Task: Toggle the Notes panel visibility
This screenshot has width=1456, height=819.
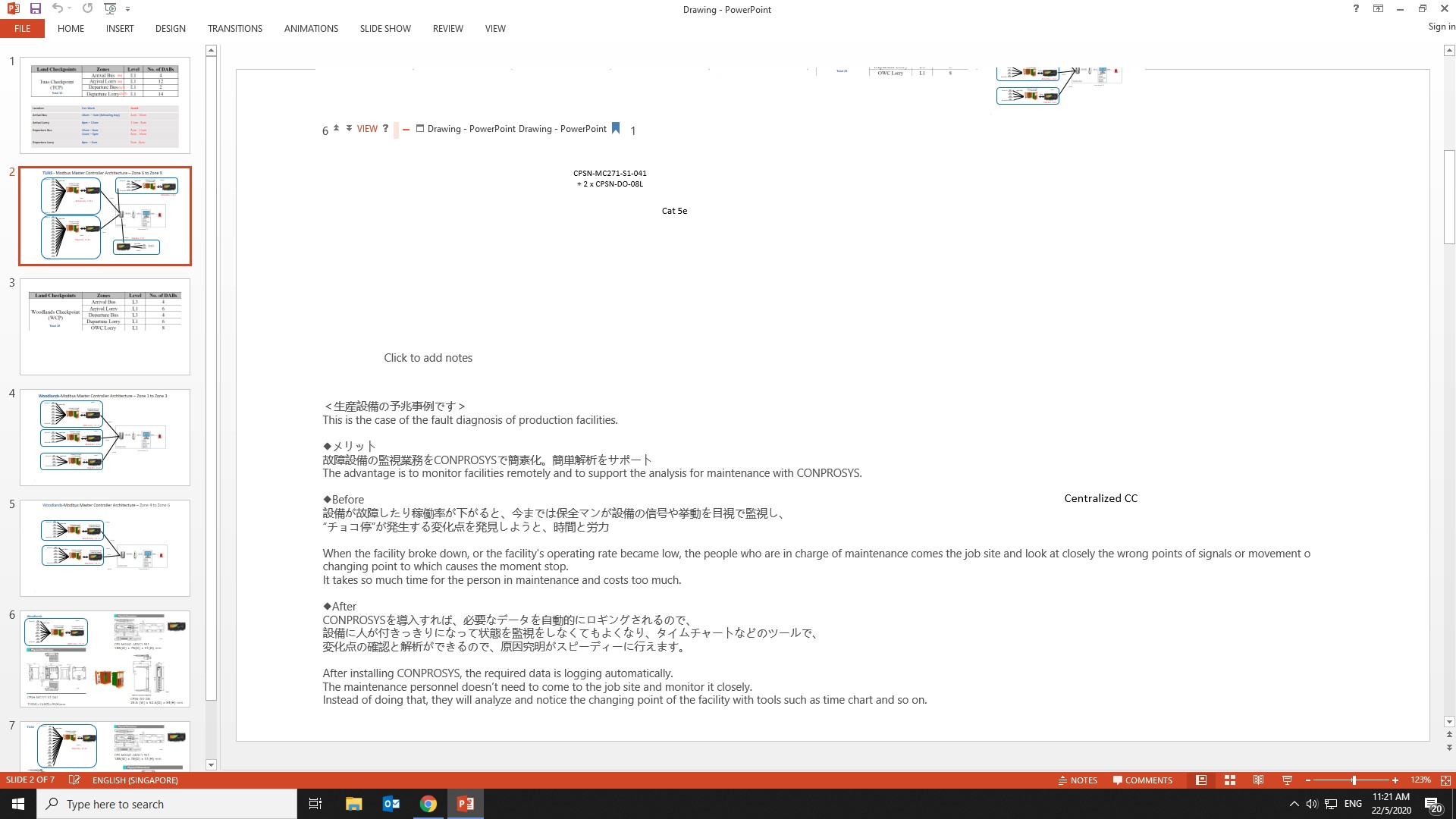Action: (x=1077, y=780)
